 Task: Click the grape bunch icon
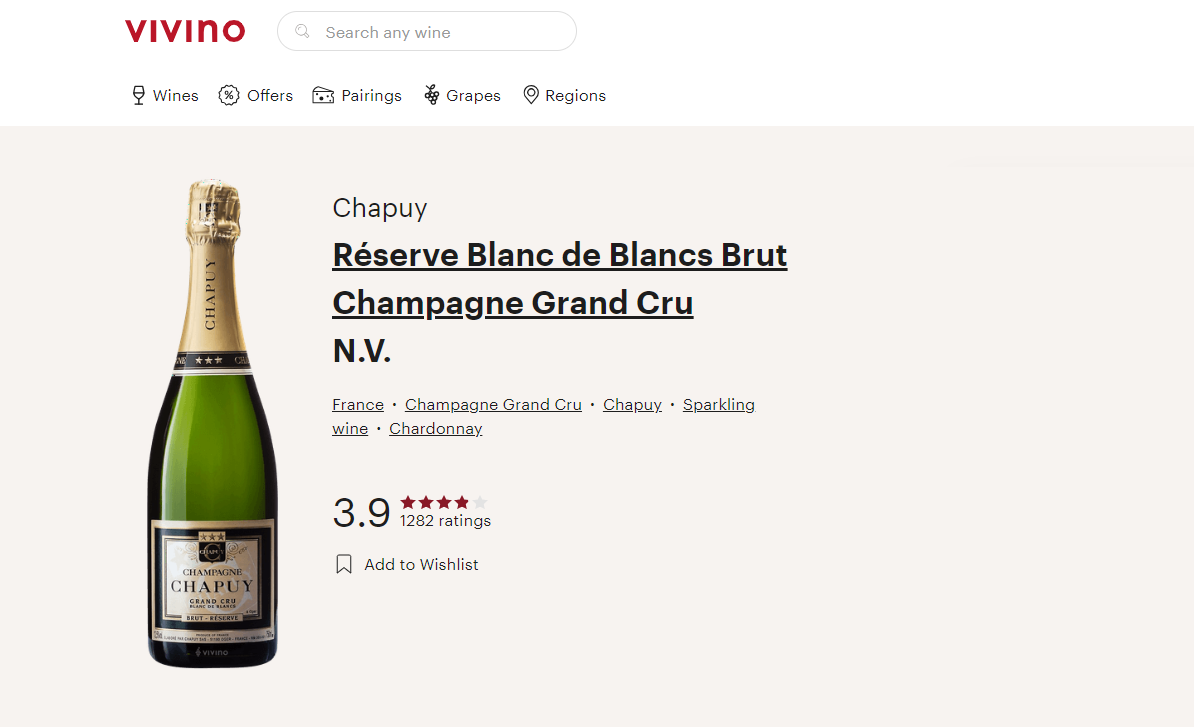(x=432, y=95)
